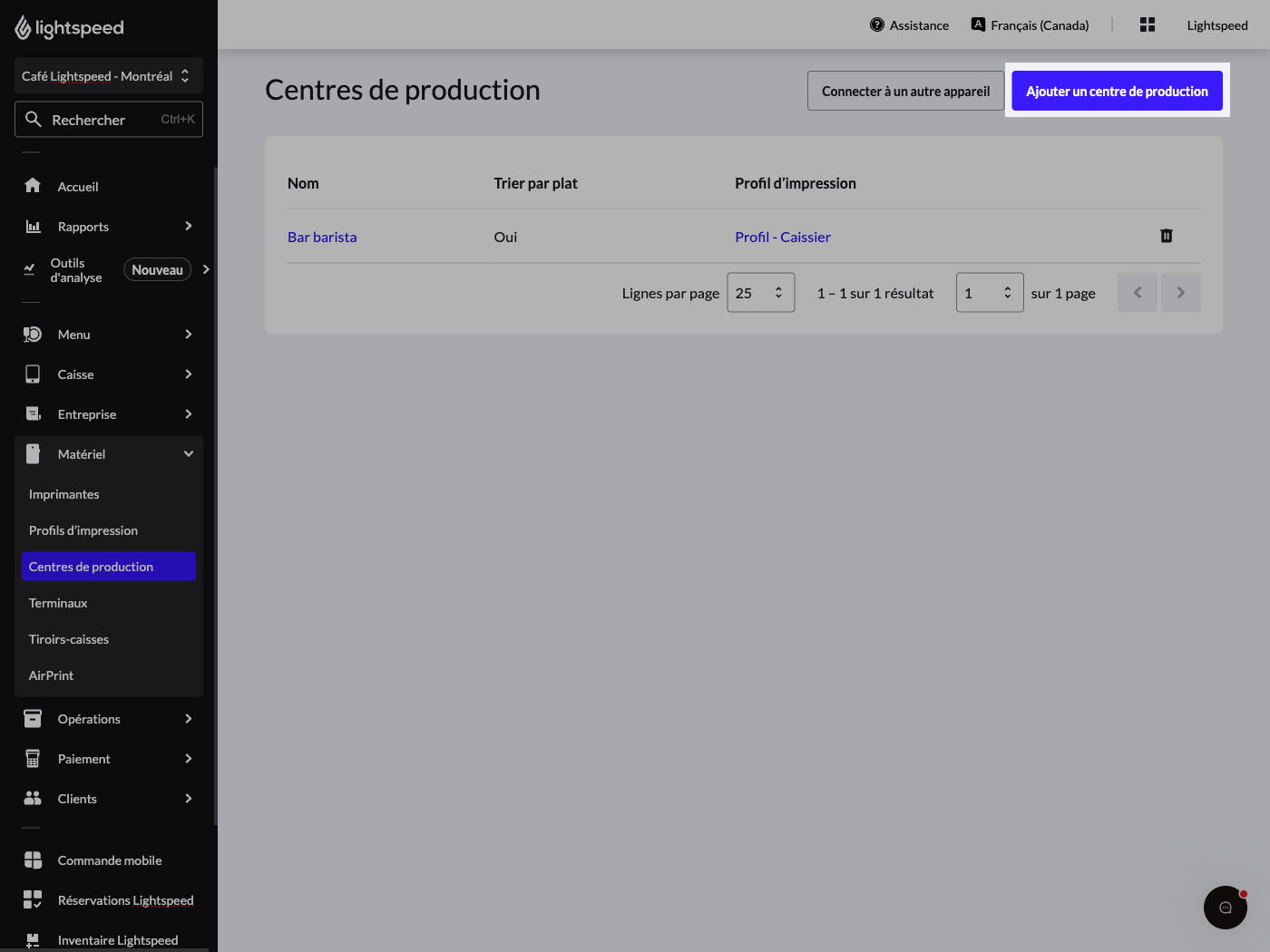Open Imprimantes in the sidebar
This screenshot has width=1270, height=952.
[109, 494]
